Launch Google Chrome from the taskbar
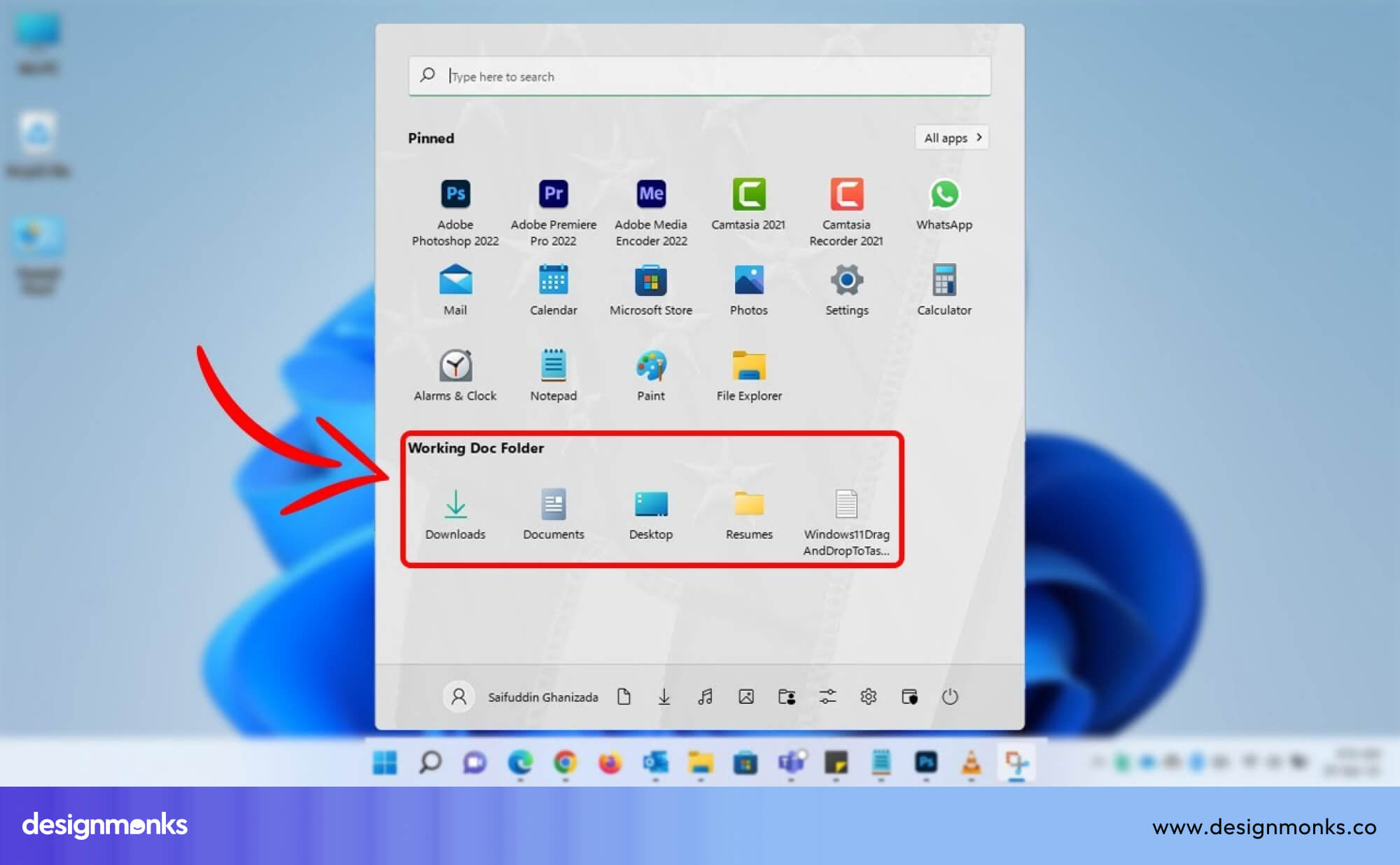This screenshot has width=1400, height=865. pos(566,764)
